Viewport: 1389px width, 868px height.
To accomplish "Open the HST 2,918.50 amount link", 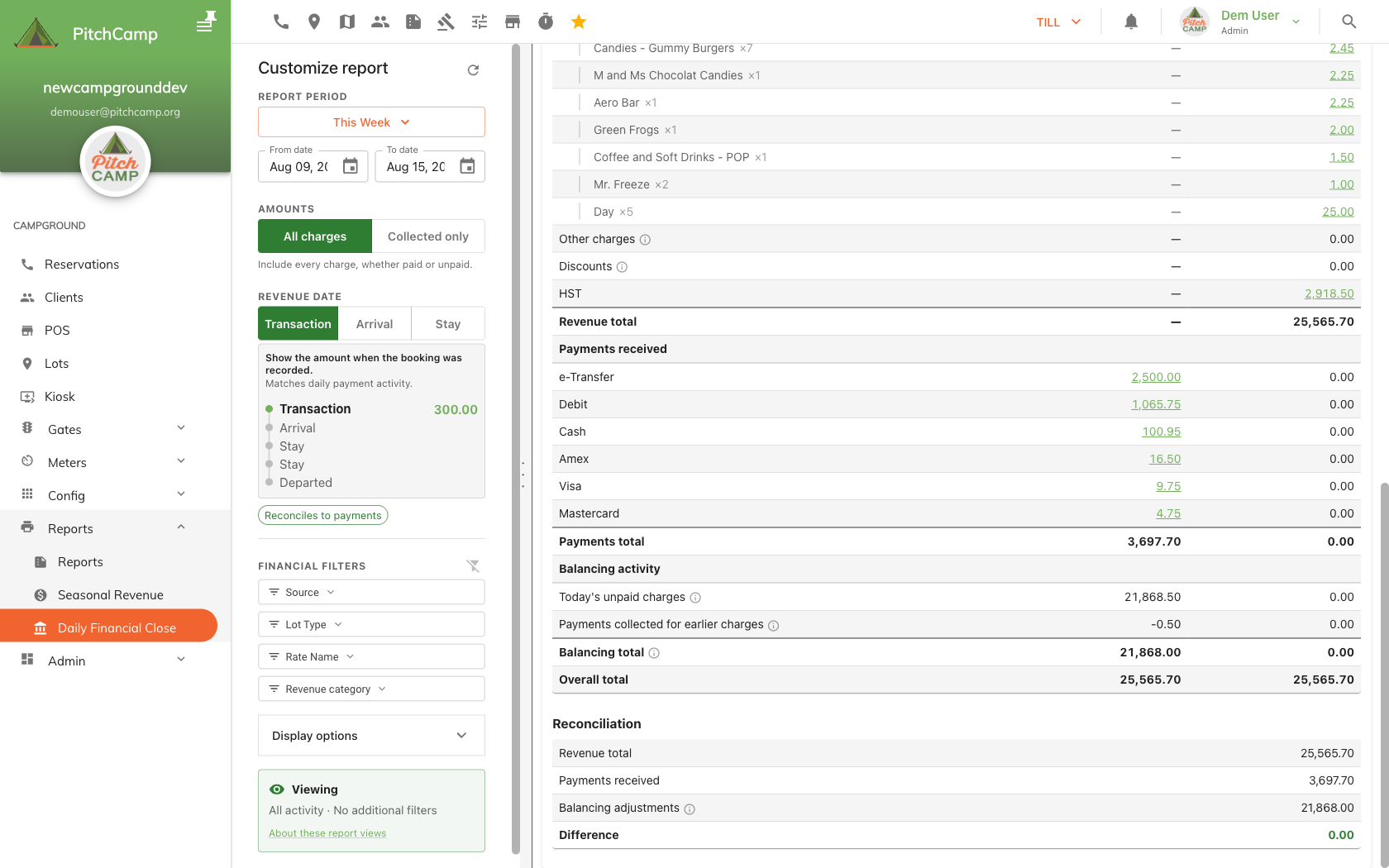I will 1329,293.
